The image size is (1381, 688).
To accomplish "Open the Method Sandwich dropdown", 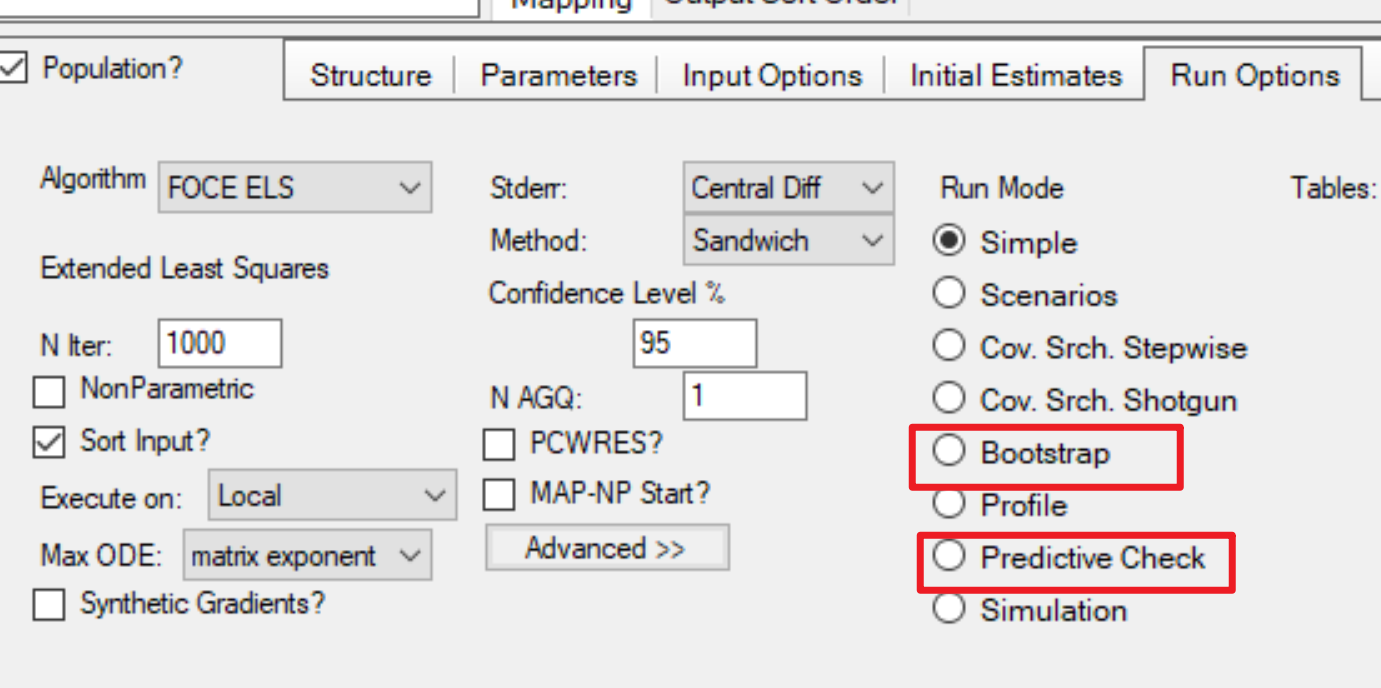I will point(789,241).
